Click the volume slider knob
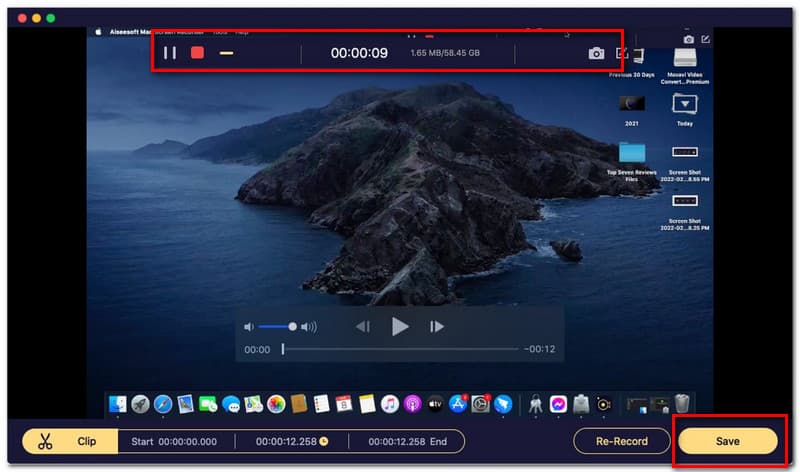800x472 pixels. tap(292, 326)
